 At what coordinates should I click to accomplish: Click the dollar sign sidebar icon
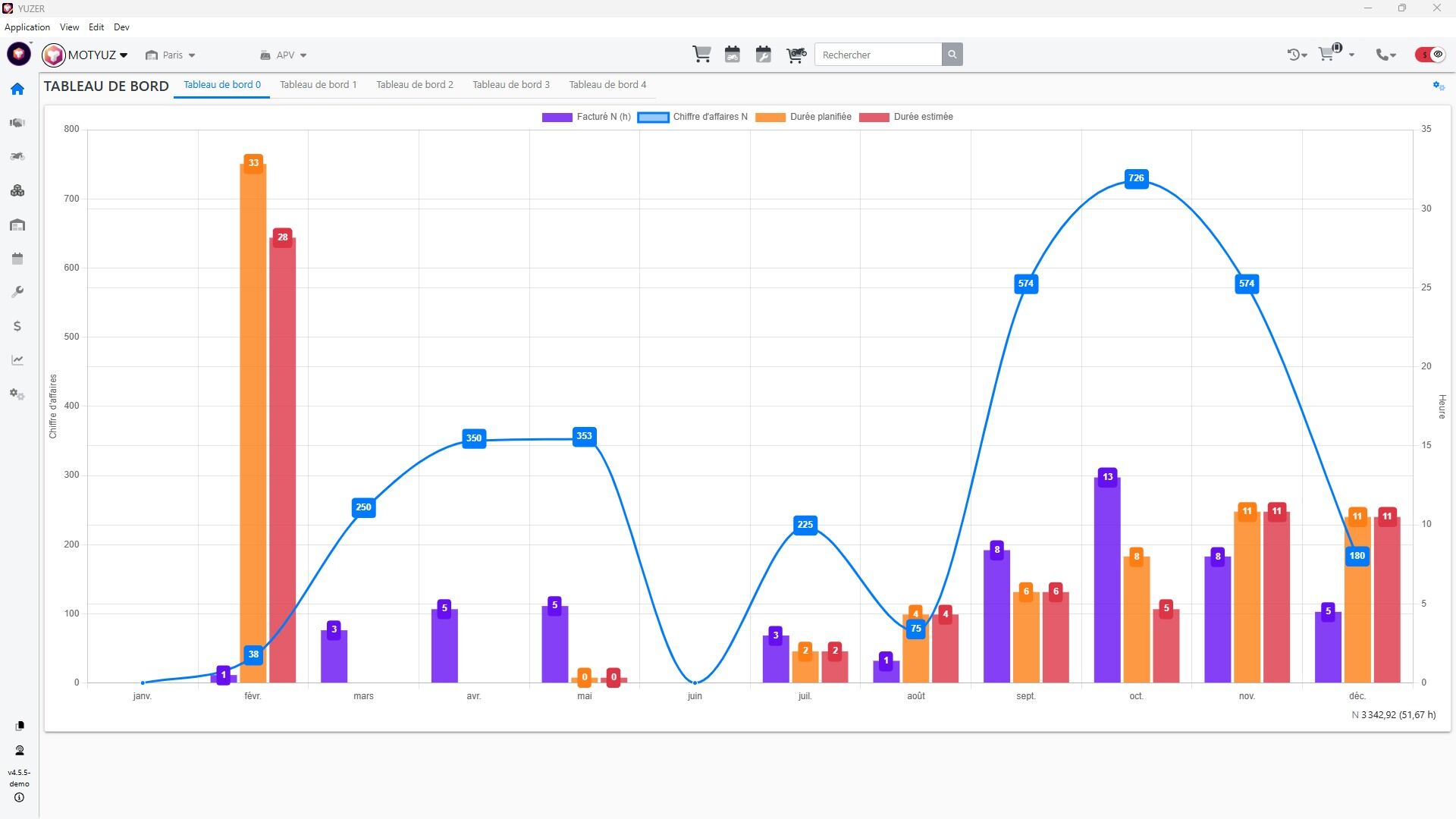pos(17,326)
